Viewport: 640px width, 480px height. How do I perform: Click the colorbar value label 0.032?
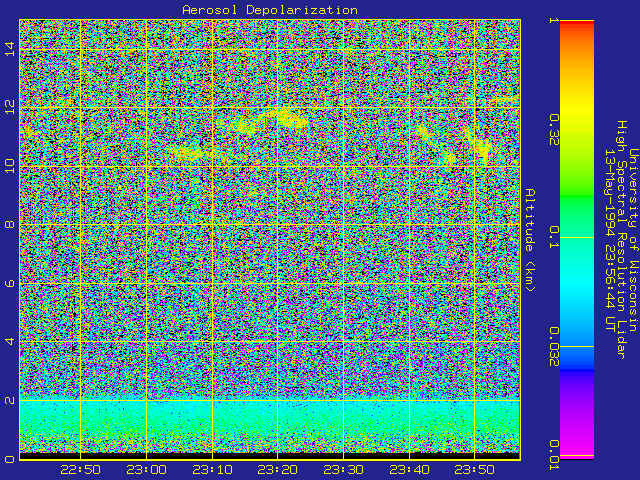[x=554, y=347]
